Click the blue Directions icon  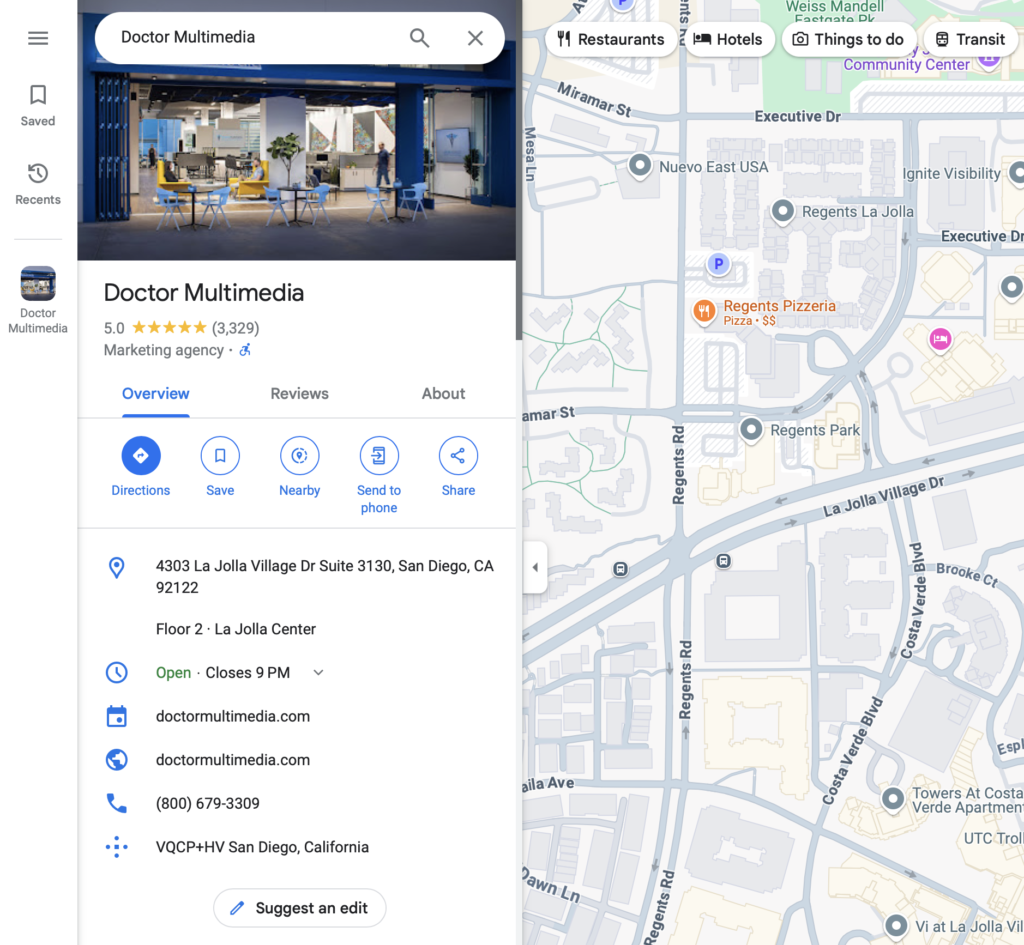141,456
